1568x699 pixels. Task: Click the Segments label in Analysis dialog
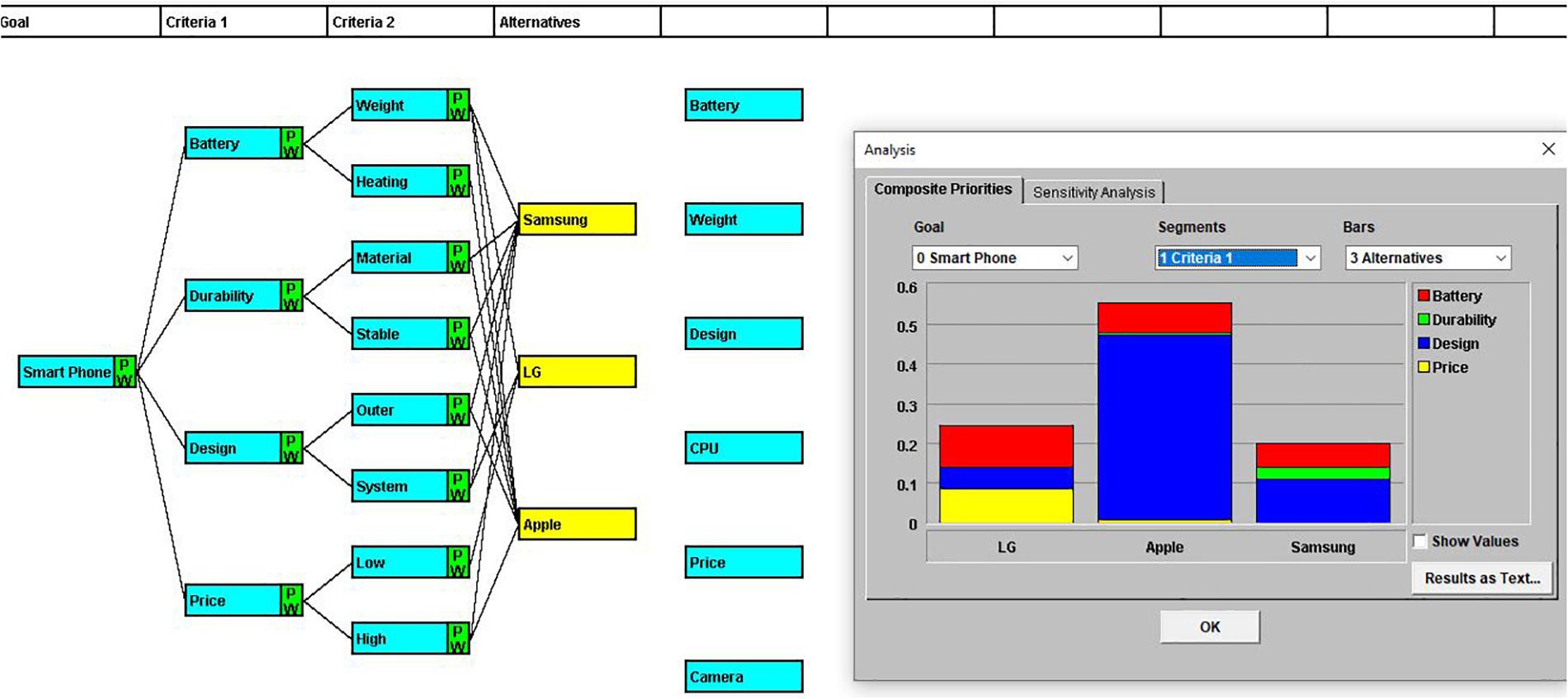click(x=1192, y=227)
